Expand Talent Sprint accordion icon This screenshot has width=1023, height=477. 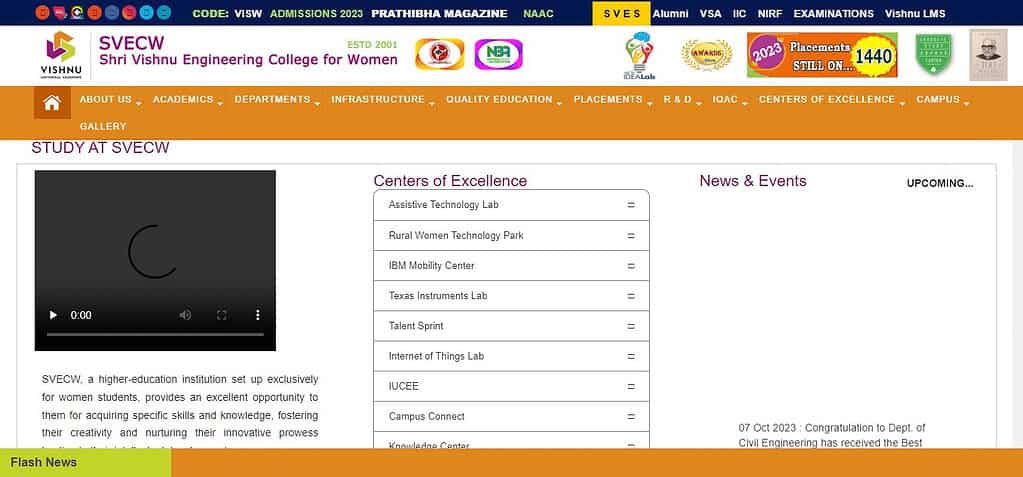click(631, 326)
